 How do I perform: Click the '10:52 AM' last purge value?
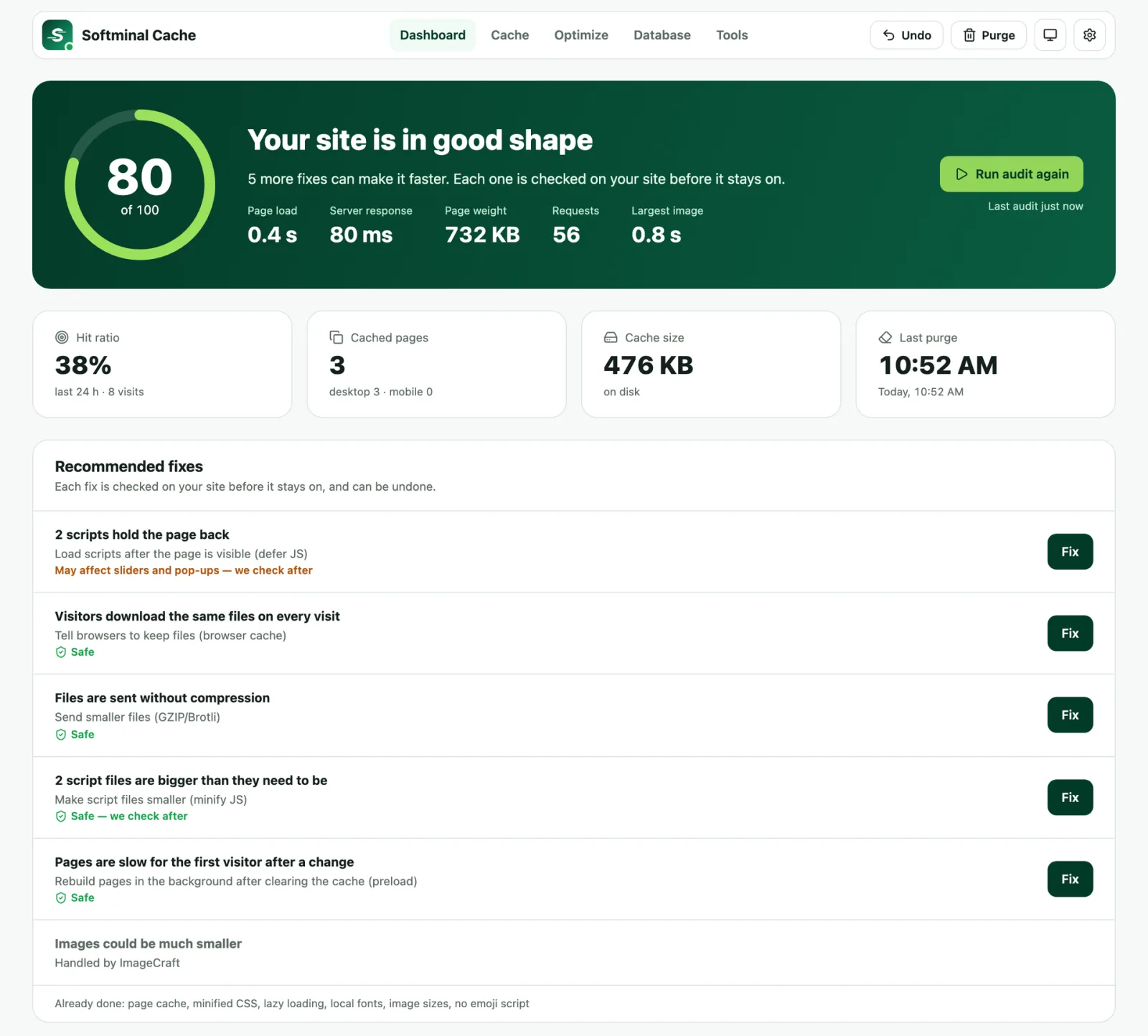click(938, 366)
